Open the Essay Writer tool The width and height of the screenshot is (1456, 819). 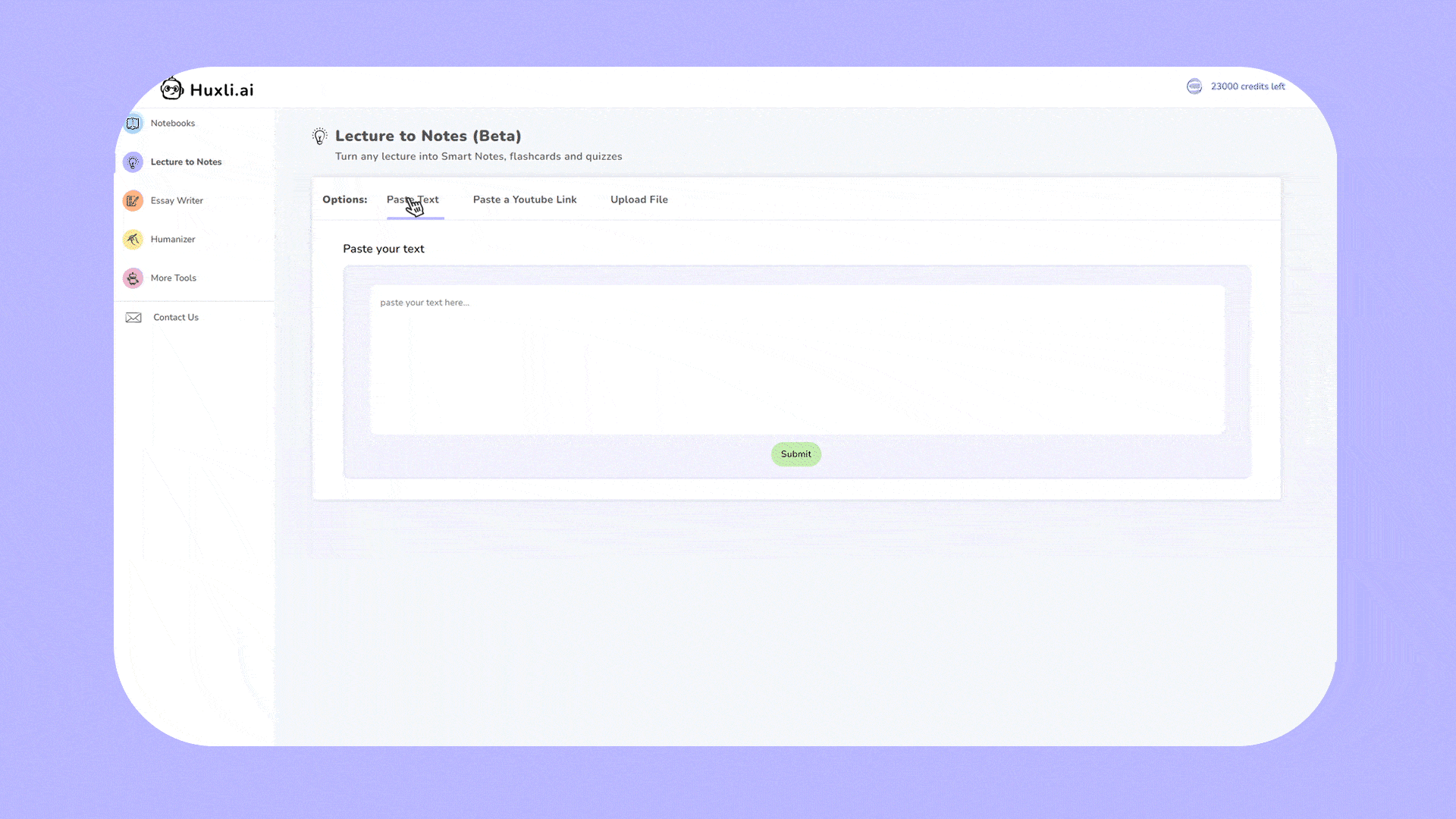[x=177, y=200]
